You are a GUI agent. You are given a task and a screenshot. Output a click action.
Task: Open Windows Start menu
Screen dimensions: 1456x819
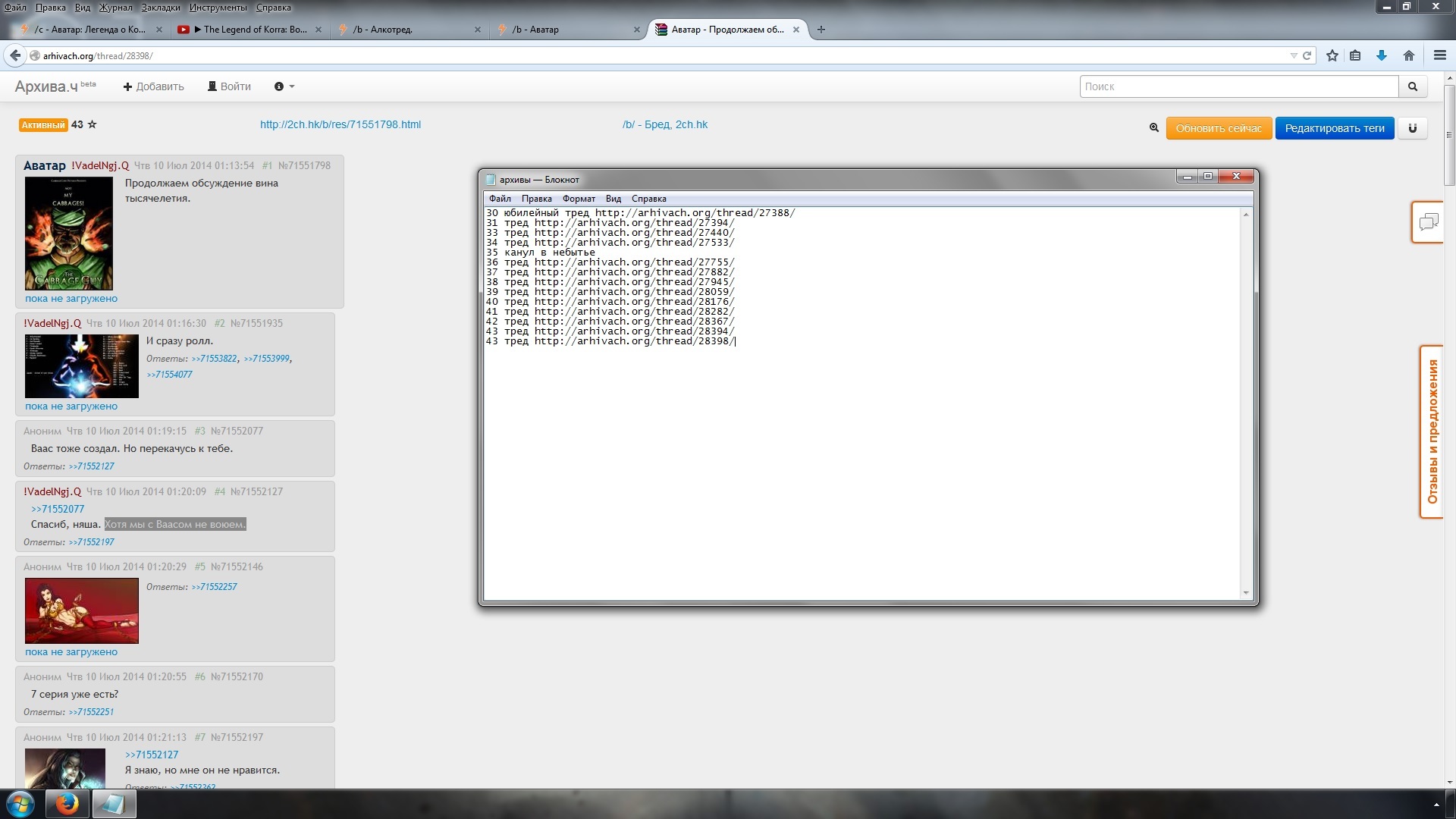coord(20,804)
